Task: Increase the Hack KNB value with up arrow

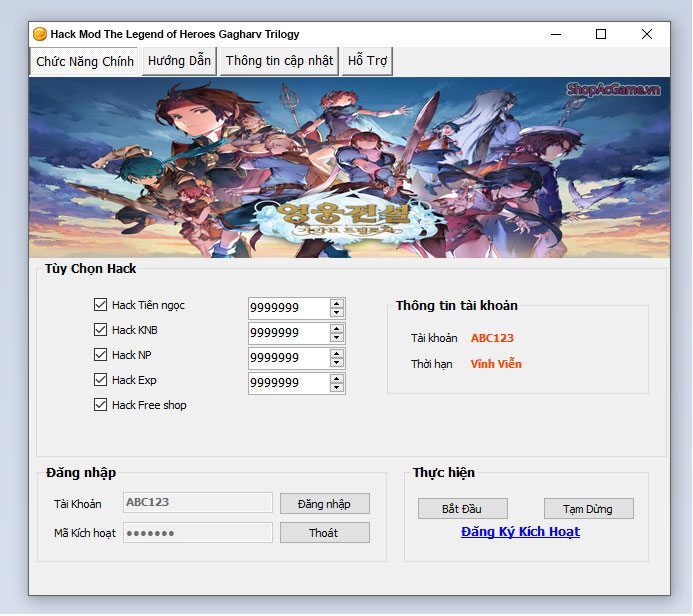Action: click(337, 329)
